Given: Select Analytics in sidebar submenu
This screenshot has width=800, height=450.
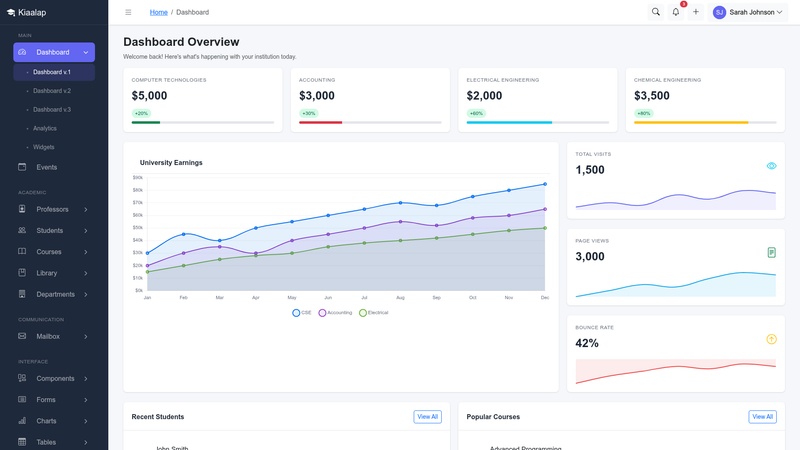Looking at the screenshot, I should (x=45, y=129).
